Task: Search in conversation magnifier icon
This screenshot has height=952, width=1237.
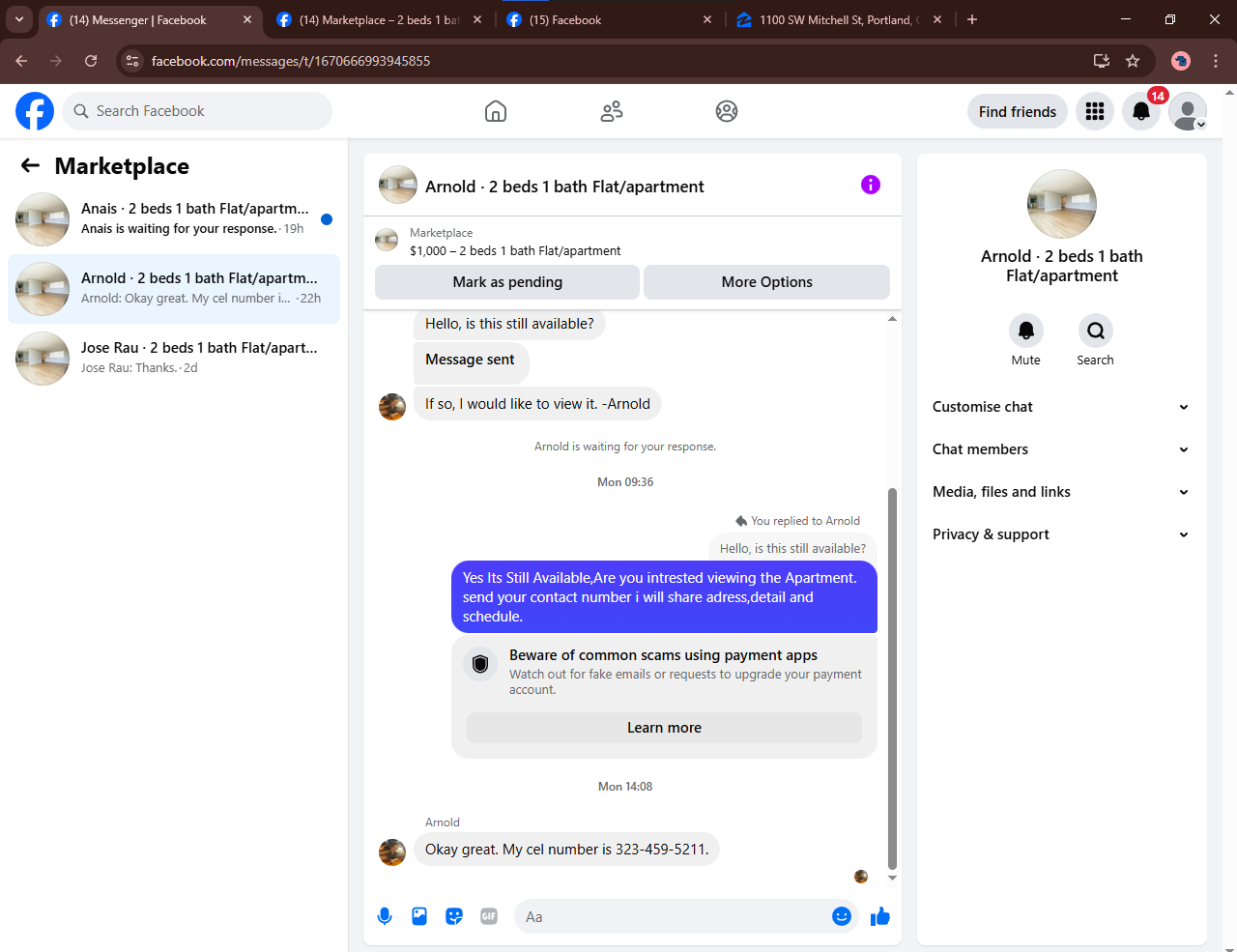Action: [x=1096, y=331]
